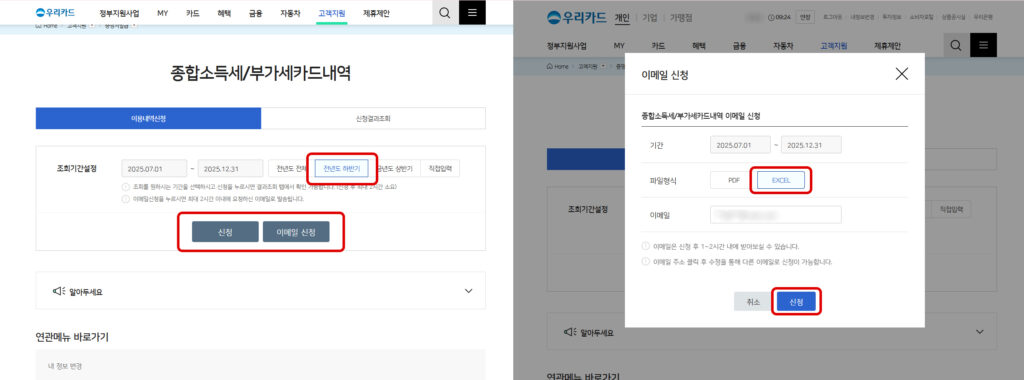Viewport: 1024px width, 380px height.
Task: Expand 알아두세요 chevron on the left page
Action: [x=468, y=291]
